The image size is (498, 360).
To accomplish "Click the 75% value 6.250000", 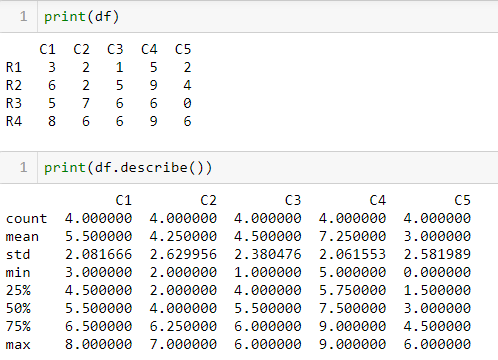I will (x=183, y=326).
